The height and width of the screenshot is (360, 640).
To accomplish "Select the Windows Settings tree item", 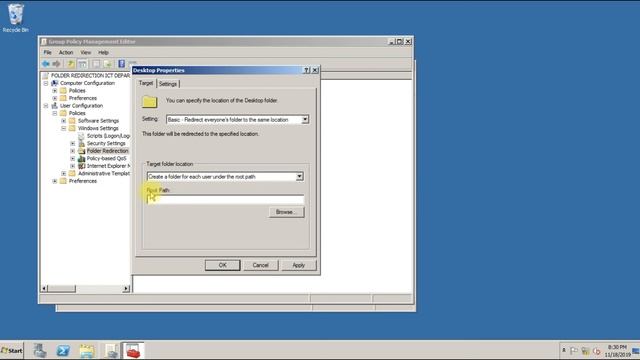I will click(98, 128).
